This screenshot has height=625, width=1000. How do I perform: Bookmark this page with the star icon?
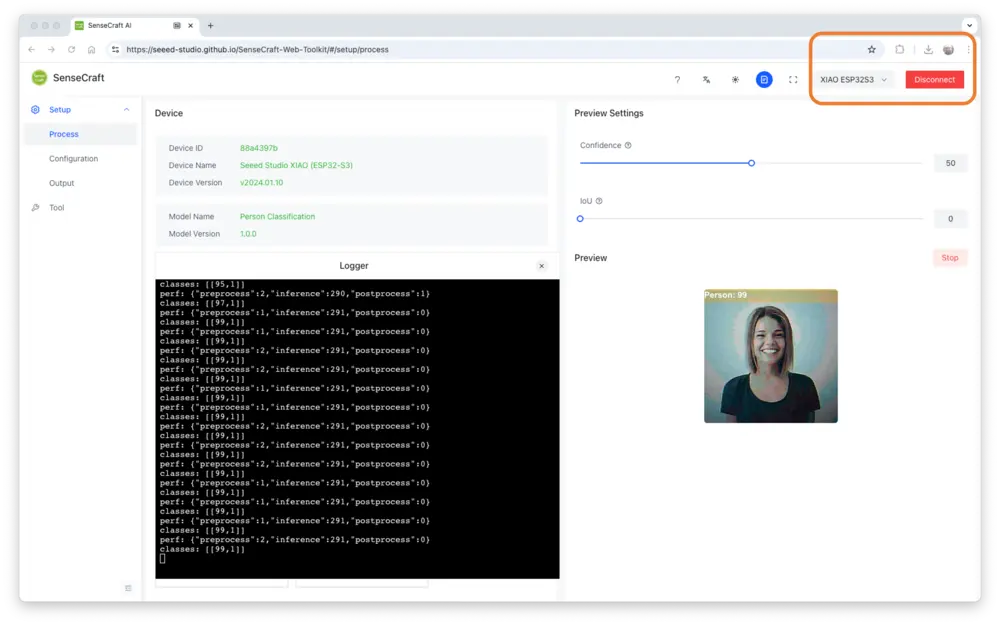click(871, 49)
